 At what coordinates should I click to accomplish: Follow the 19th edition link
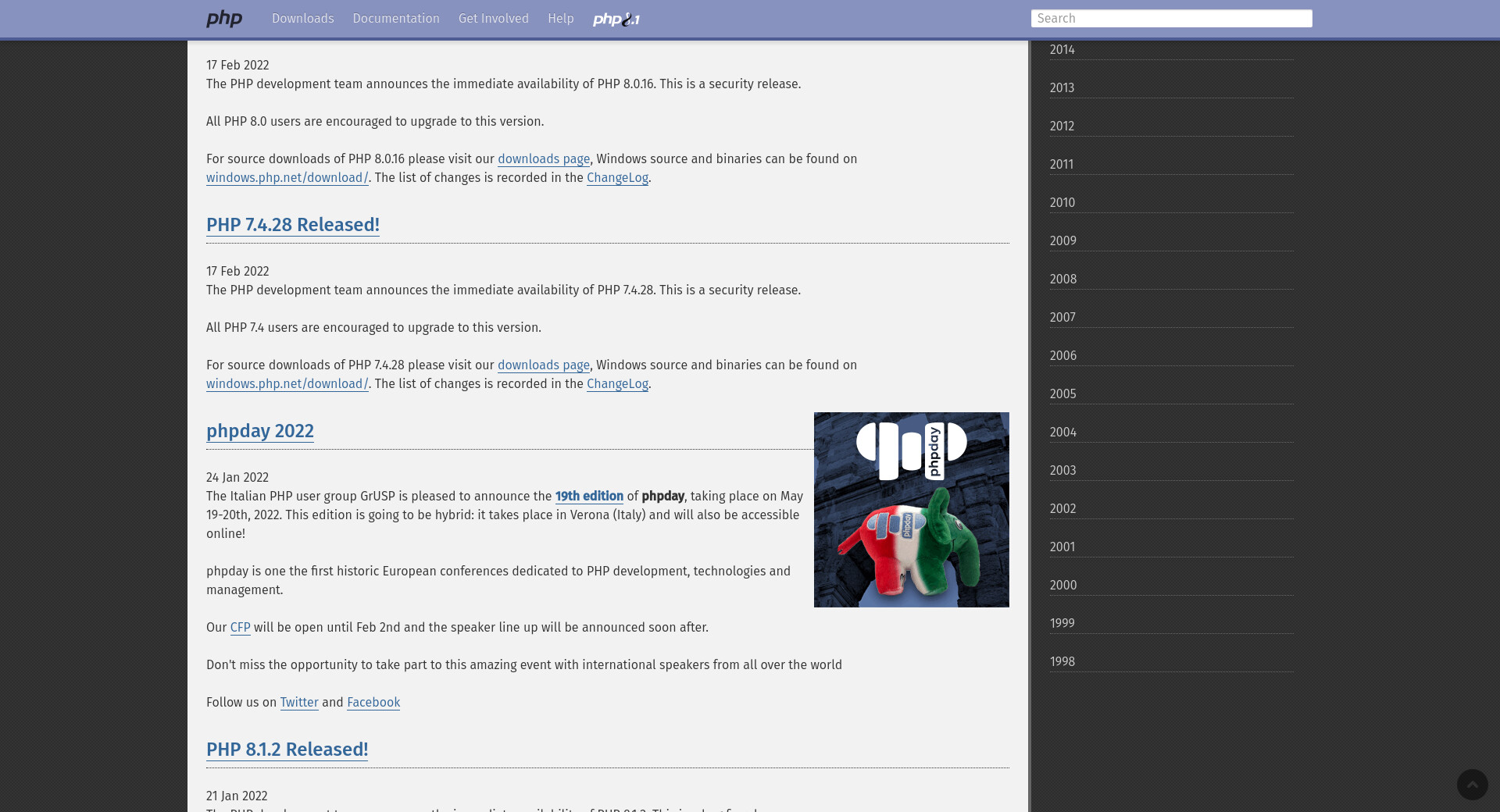coord(588,497)
